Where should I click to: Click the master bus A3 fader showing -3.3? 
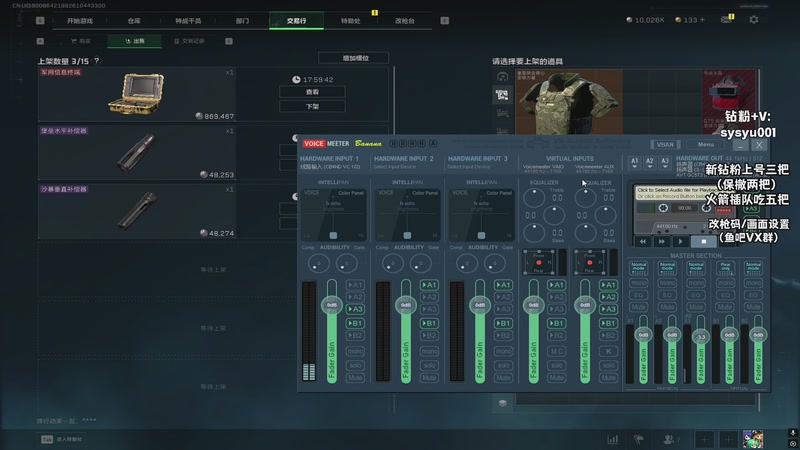click(x=701, y=337)
